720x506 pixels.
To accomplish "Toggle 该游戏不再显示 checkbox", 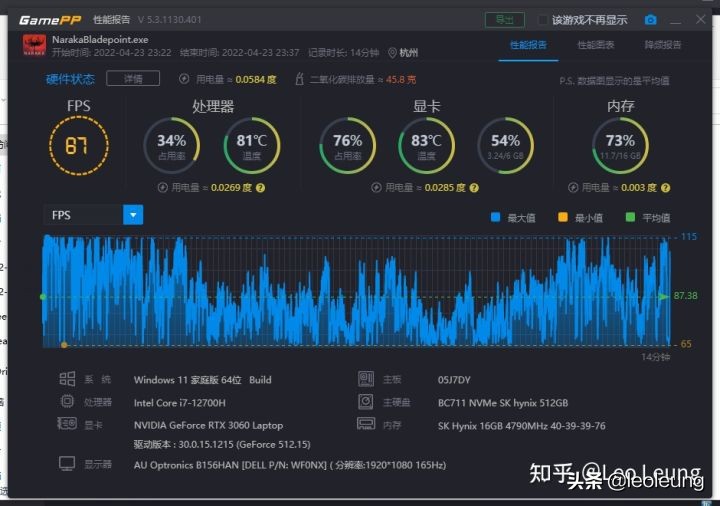I will [x=543, y=20].
